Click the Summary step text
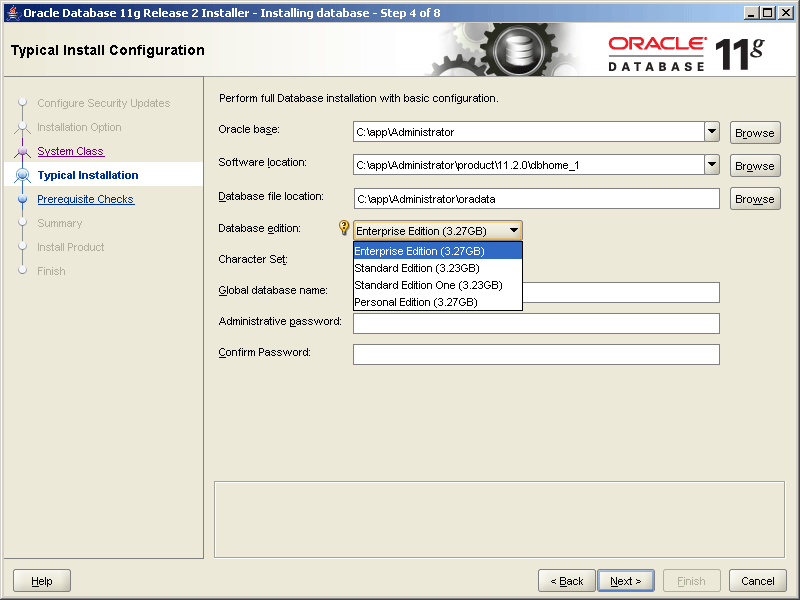800x600 pixels. tap(59, 223)
